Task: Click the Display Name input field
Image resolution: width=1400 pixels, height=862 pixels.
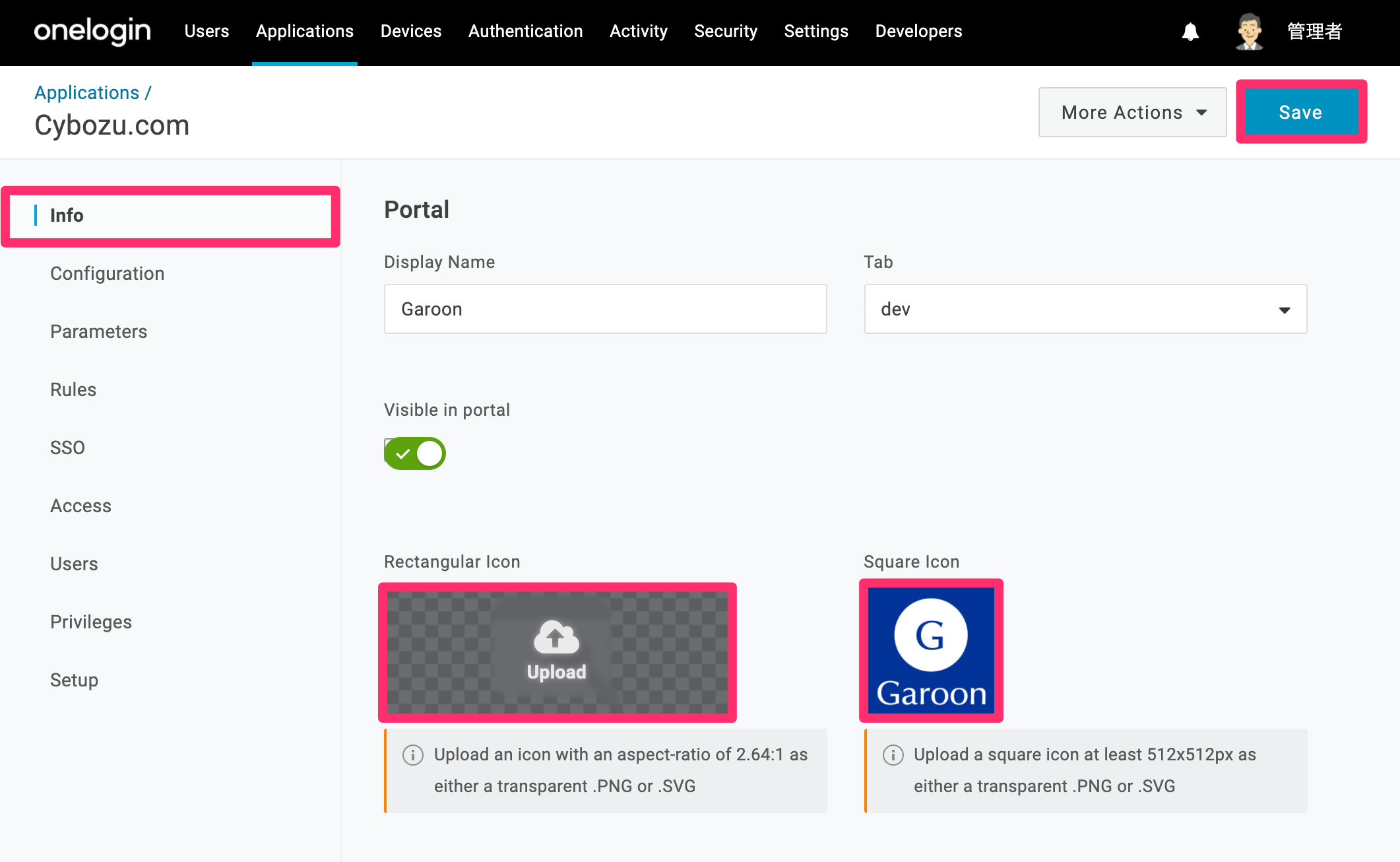Action: [605, 309]
